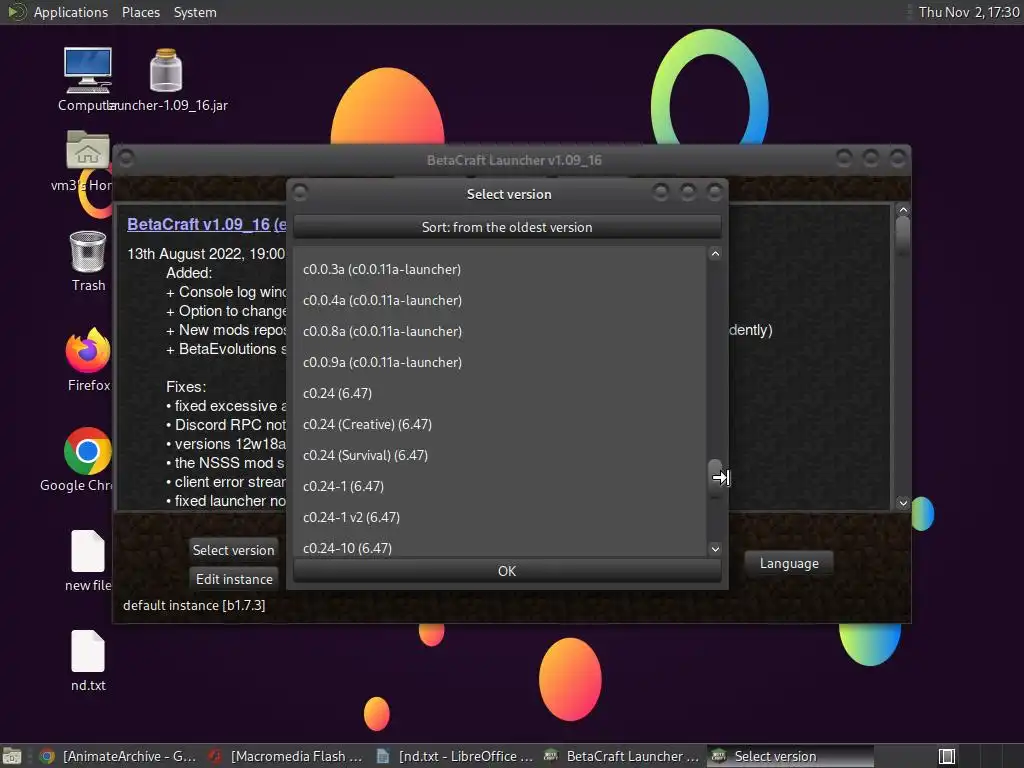
Task: Open the BetaCraft v1.09_16 changelog link
Action: point(206,224)
